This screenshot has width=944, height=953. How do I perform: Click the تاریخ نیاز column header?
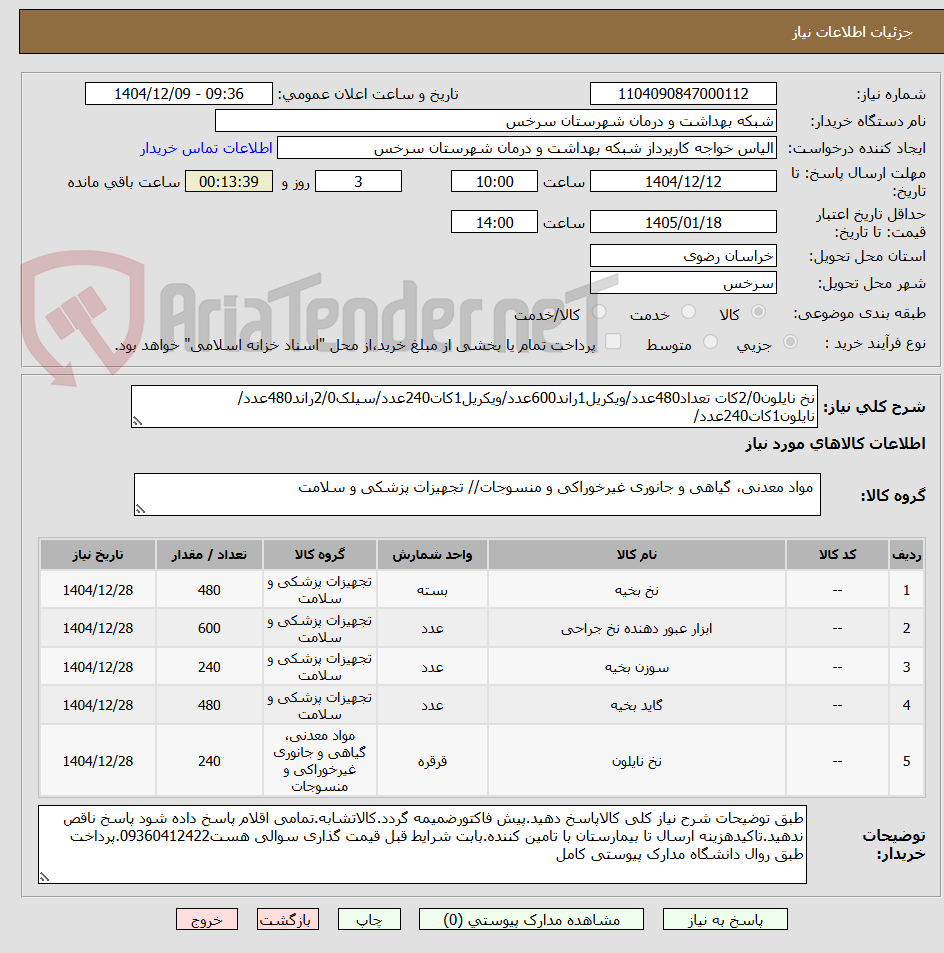(x=98, y=554)
